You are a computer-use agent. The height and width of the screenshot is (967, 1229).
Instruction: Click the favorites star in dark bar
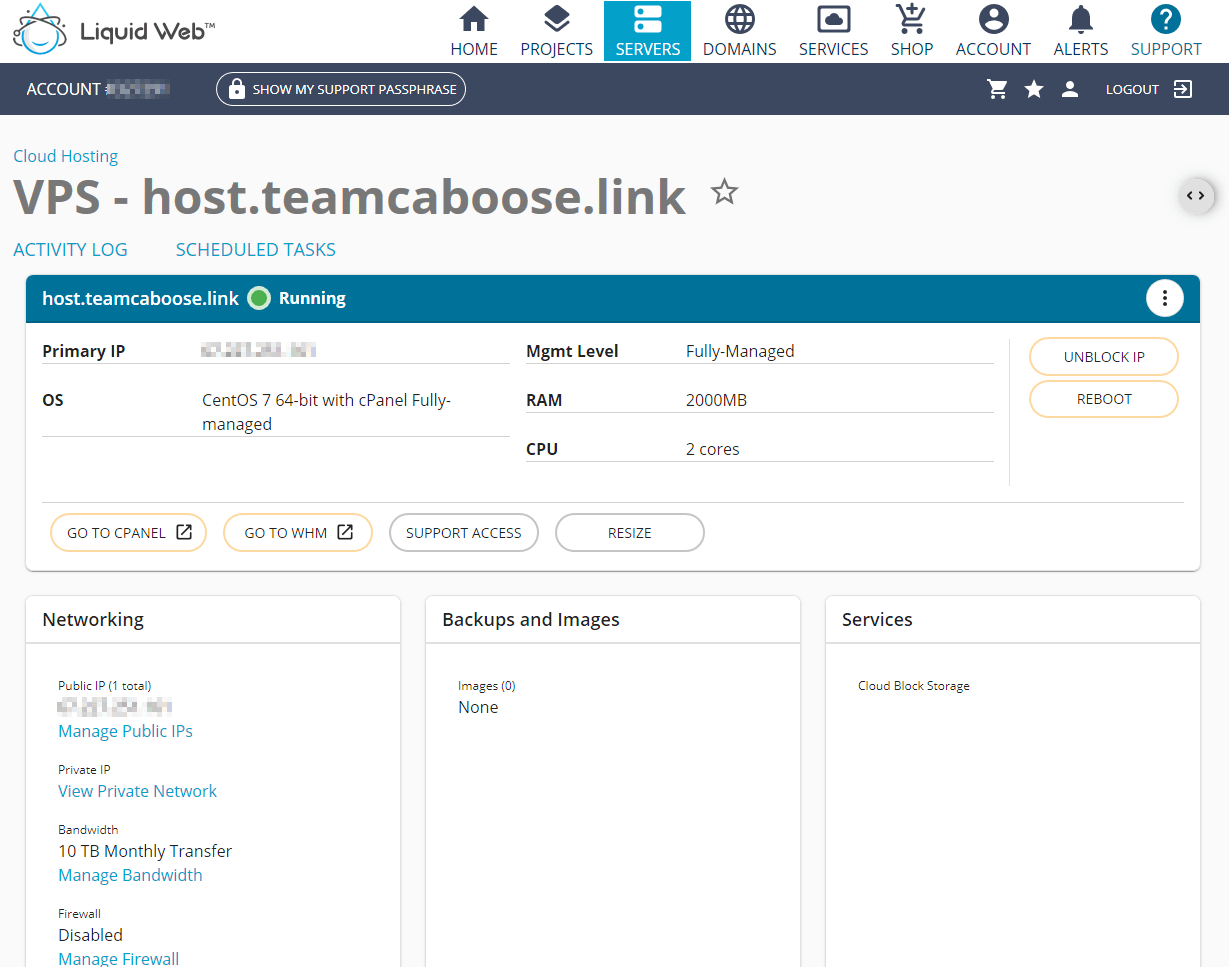1034,90
